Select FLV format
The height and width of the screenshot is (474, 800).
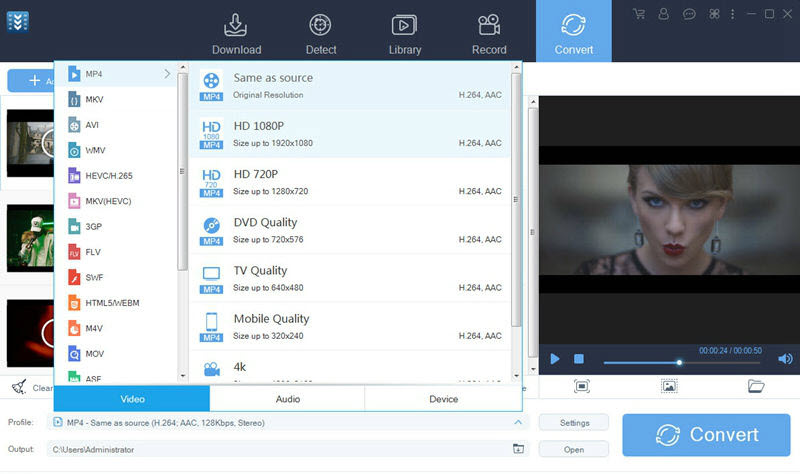(x=115, y=252)
